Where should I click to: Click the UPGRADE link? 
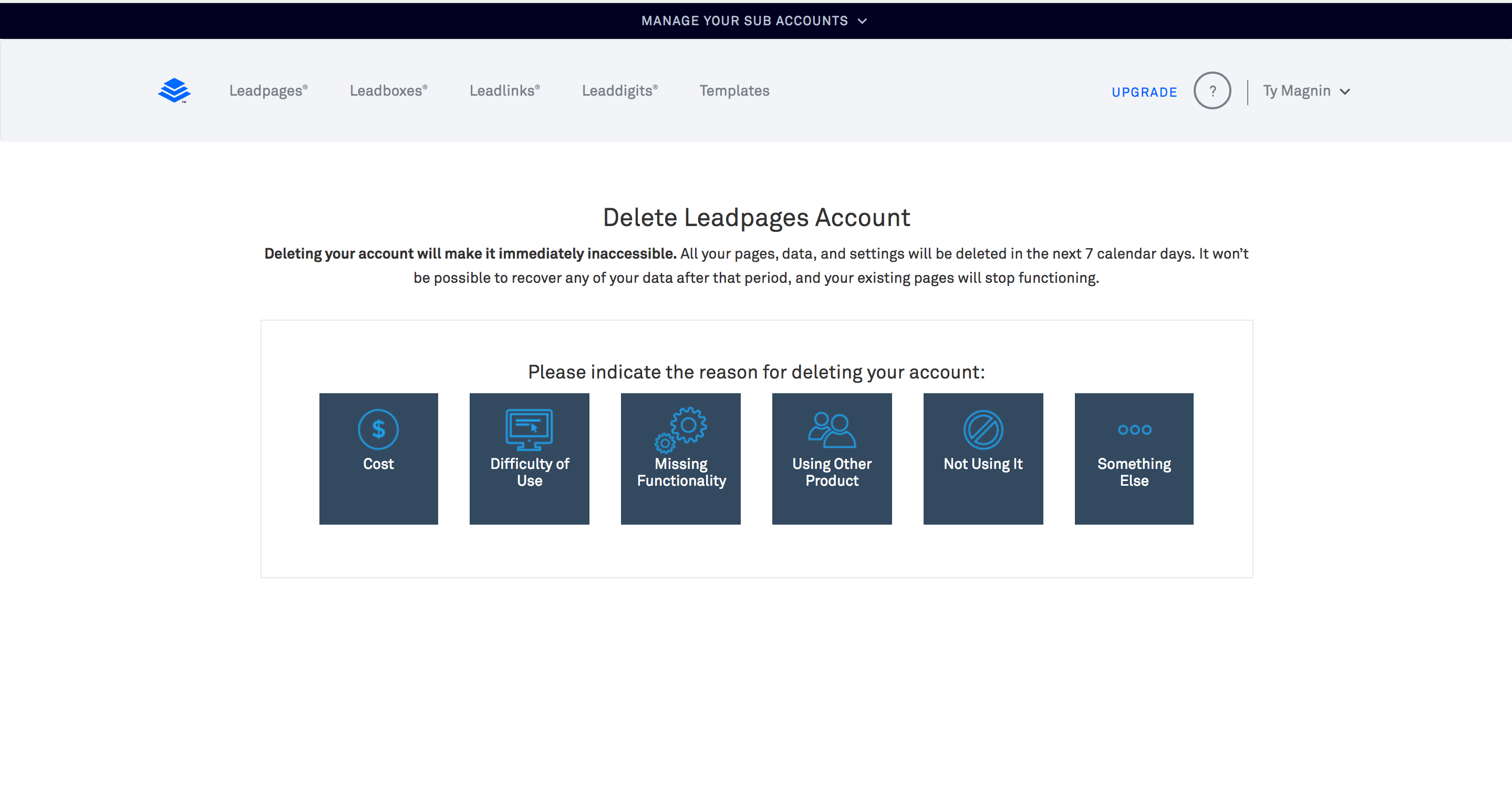[x=1145, y=92]
